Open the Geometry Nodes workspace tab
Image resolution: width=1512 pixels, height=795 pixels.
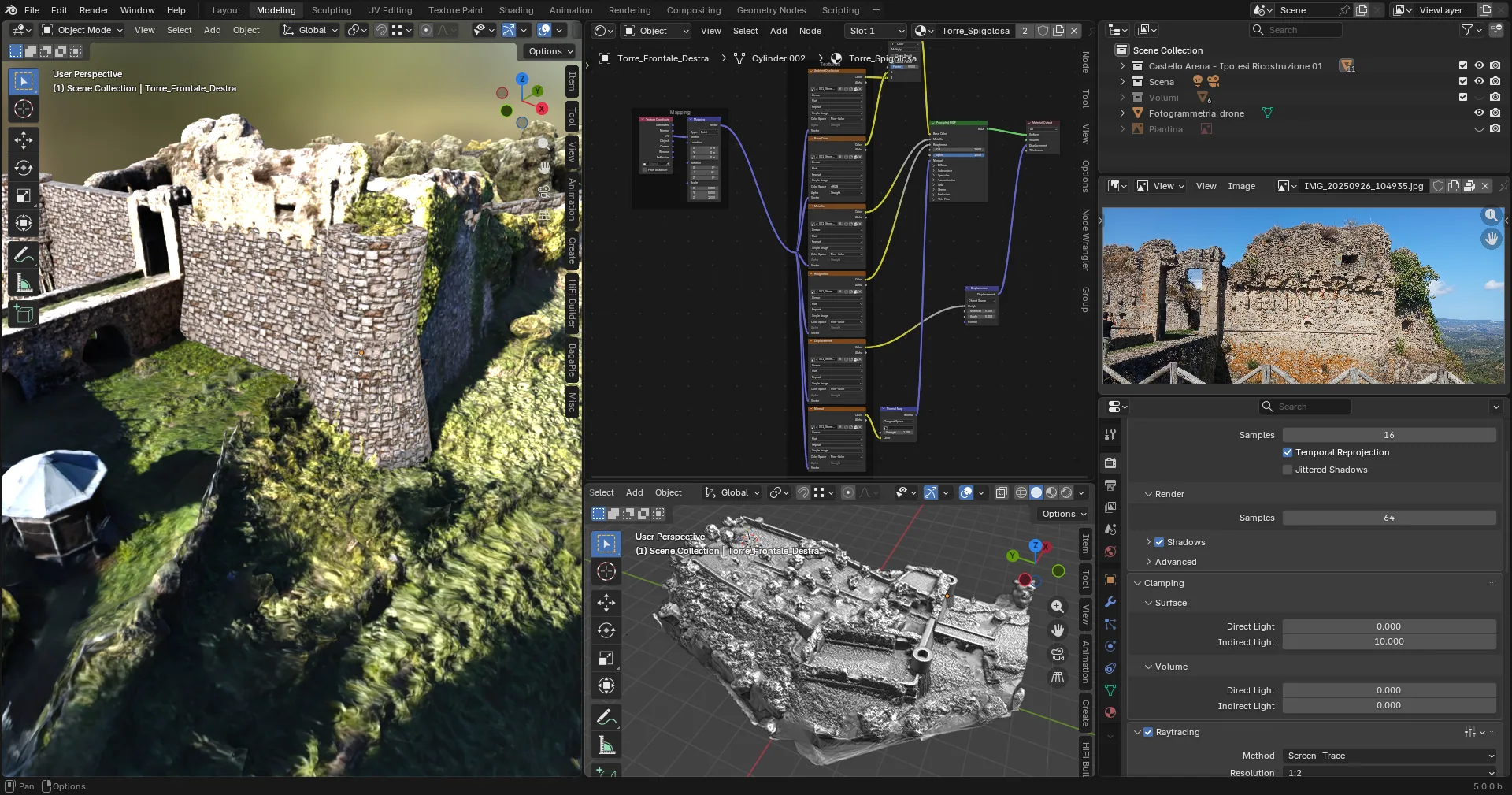coord(771,10)
